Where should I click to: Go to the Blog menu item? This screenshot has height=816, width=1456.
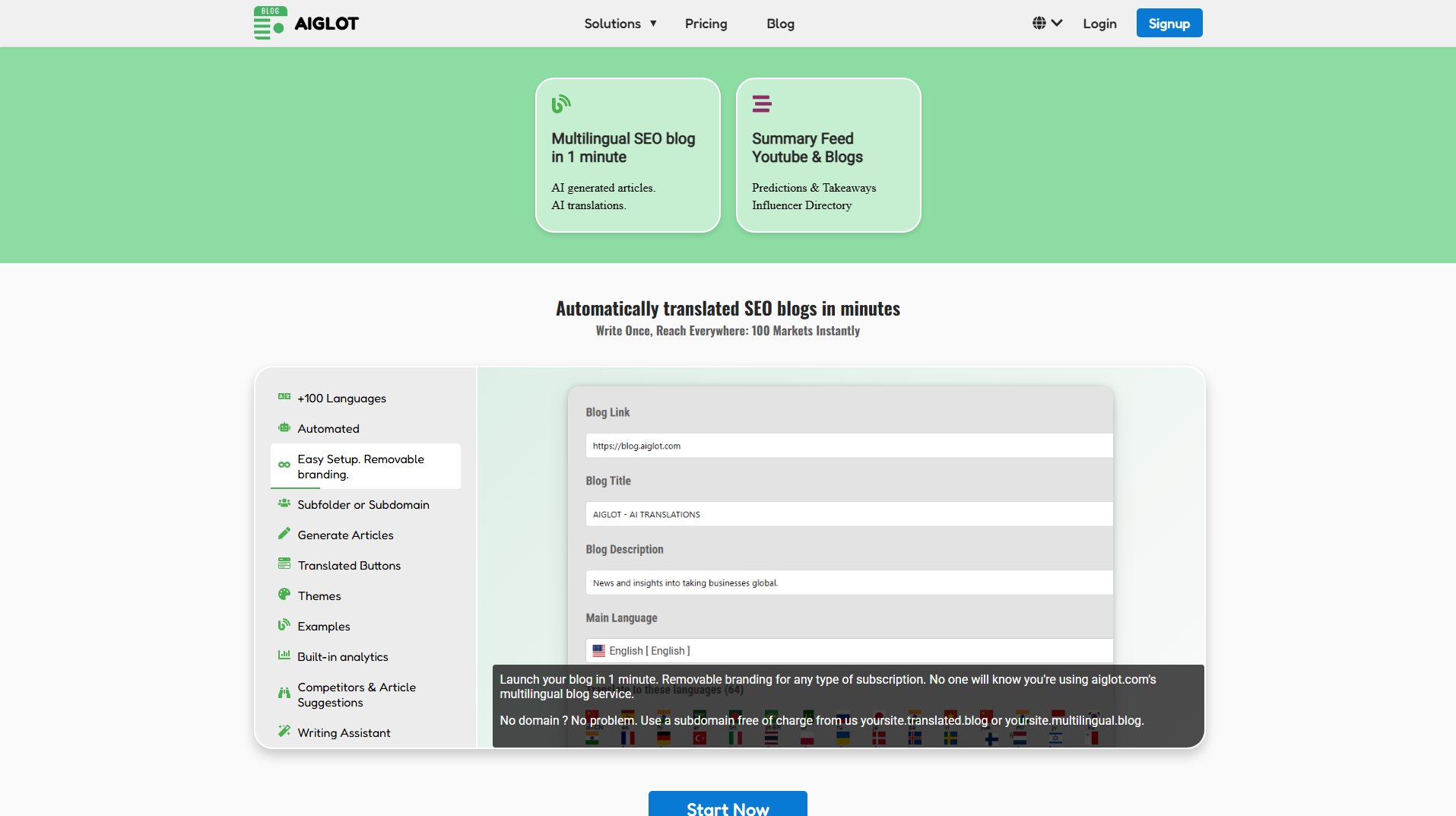tap(780, 24)
